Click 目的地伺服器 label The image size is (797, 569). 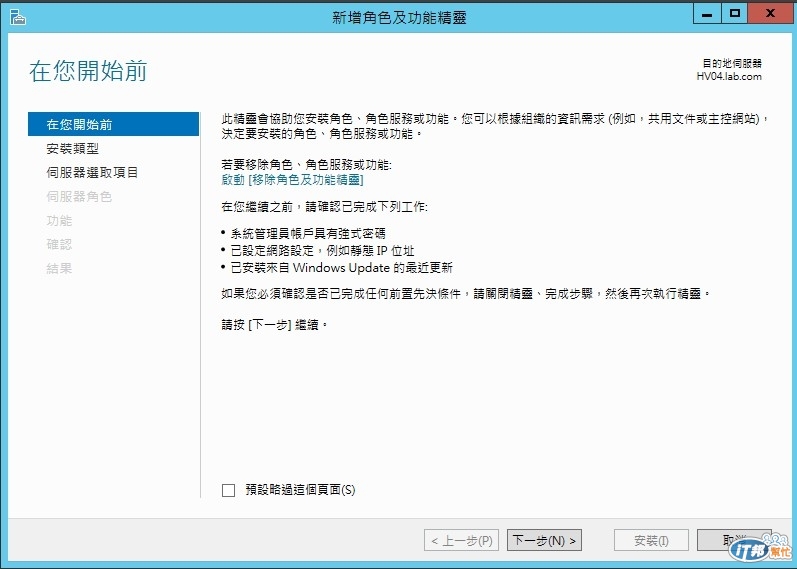tap(732, 64)
